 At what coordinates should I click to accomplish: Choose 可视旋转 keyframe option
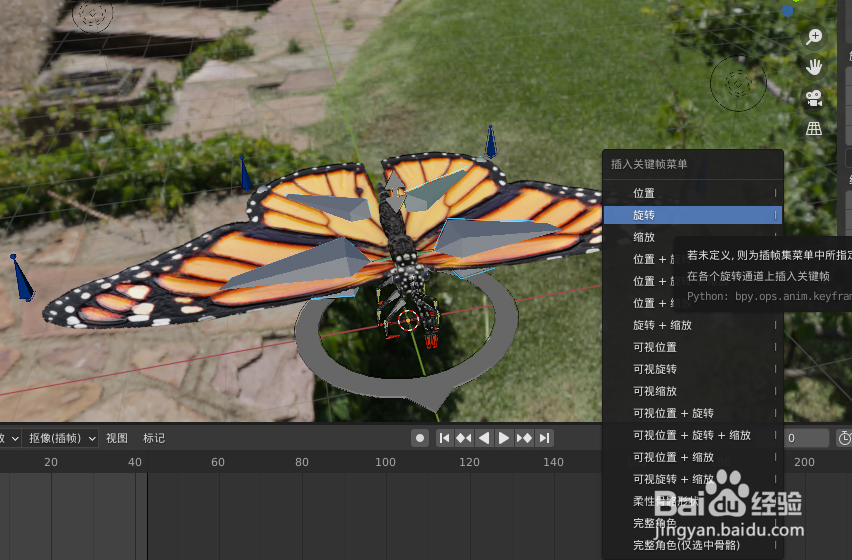693,369
